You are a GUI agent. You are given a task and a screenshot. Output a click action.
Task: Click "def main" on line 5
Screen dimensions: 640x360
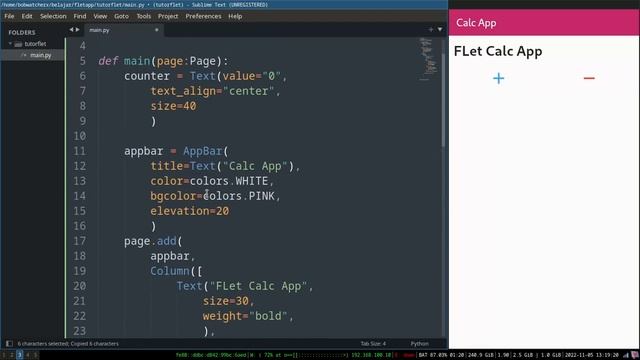124,61
